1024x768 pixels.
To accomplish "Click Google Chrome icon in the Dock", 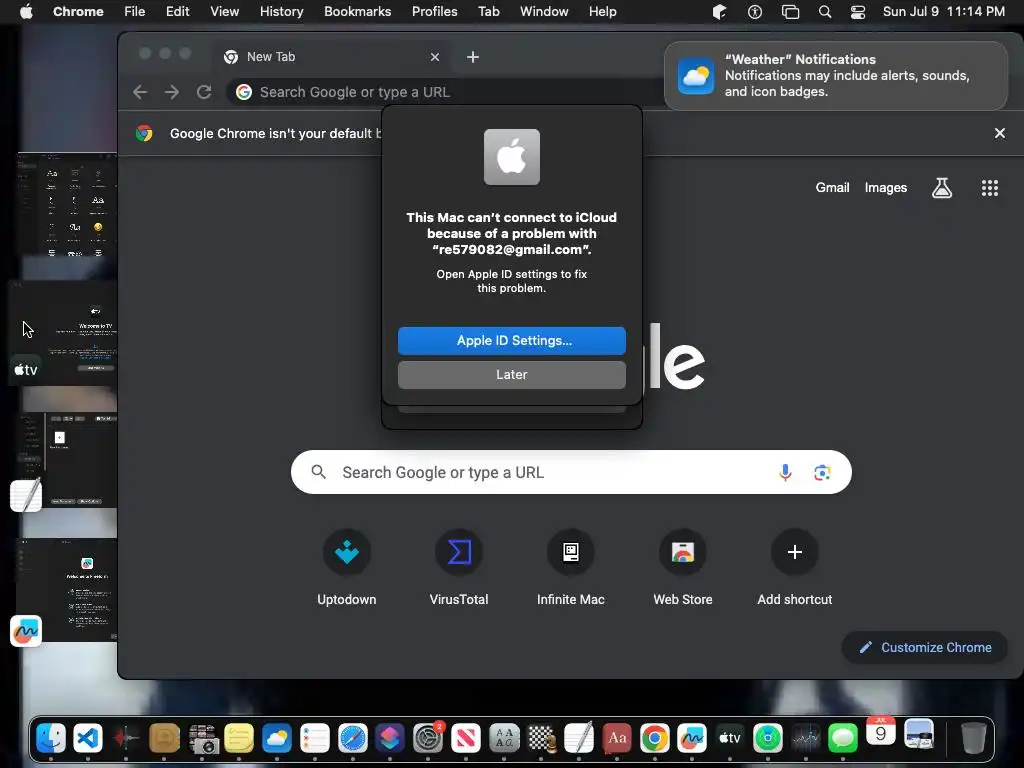I will click(x=654, y=739).
